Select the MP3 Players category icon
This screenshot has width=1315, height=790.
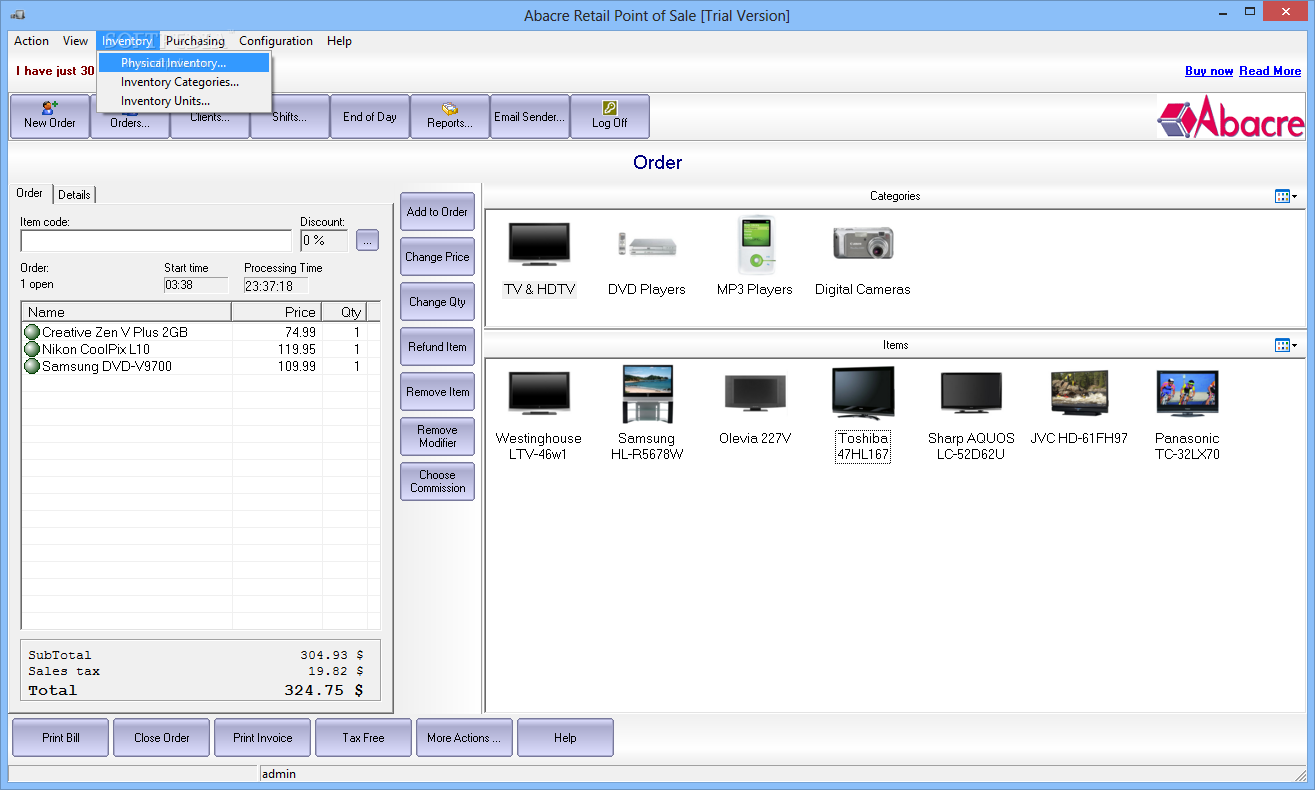click(755, 245)
